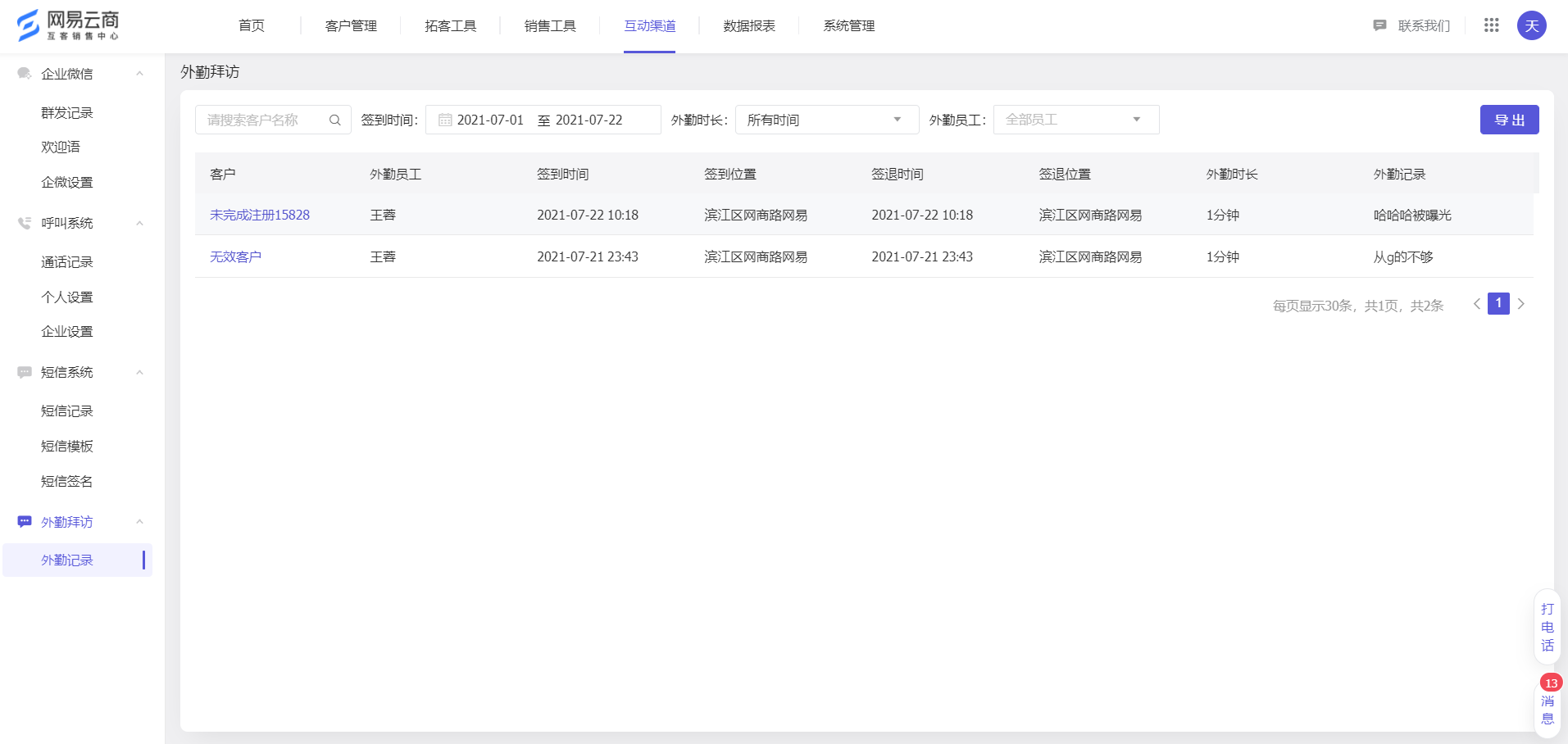Go to previous page arrow
The width and height of the screenshot is (1568, 744).
pyautogui.click(x=1477, y=304)
